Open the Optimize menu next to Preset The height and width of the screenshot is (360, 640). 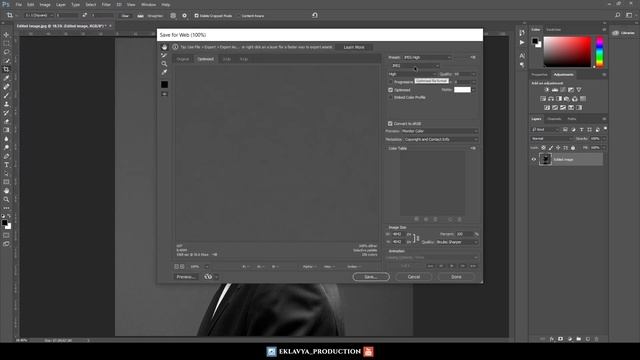click(473, 58)
